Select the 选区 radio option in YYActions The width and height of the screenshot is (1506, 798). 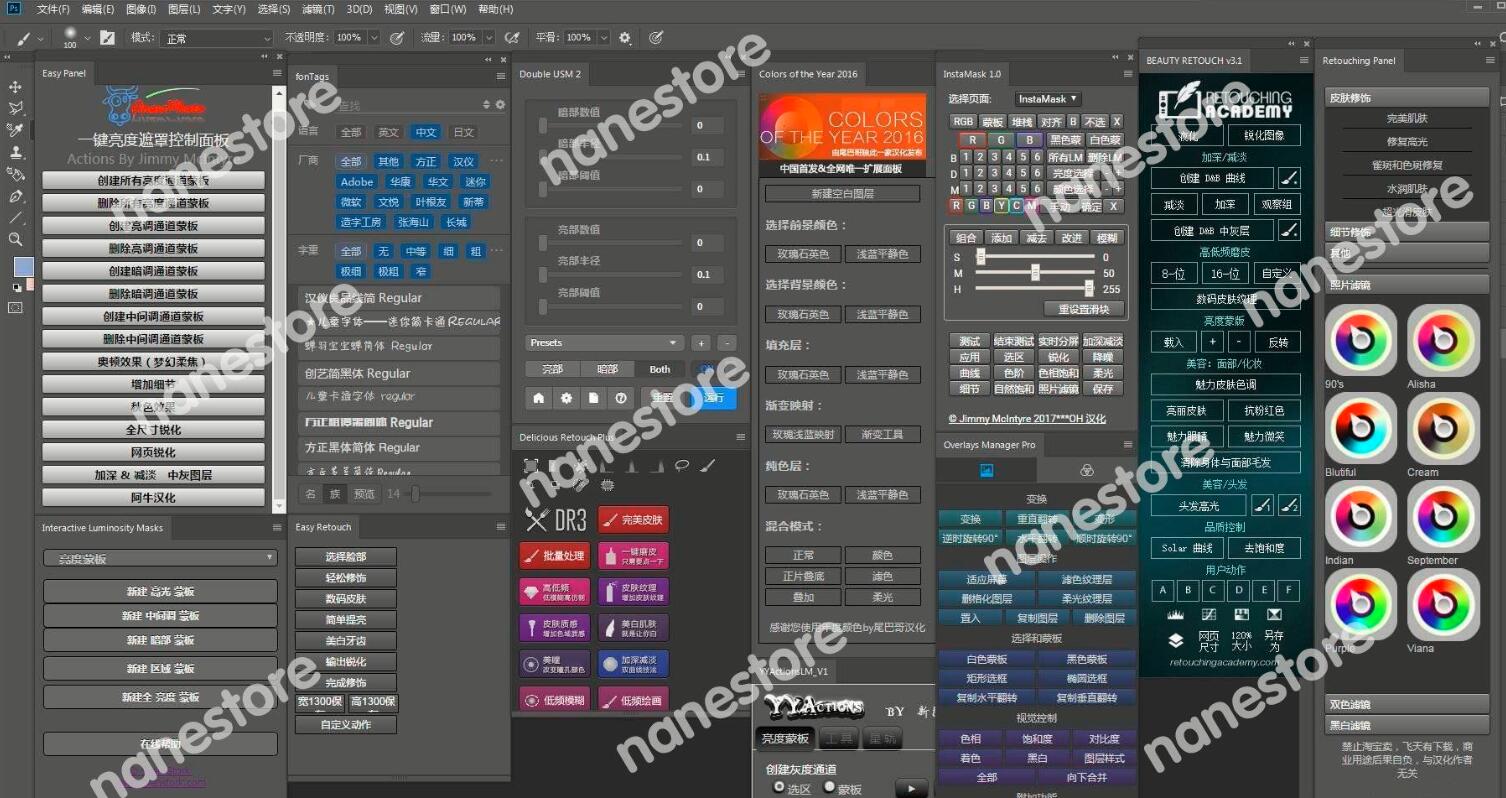(780, 788)
